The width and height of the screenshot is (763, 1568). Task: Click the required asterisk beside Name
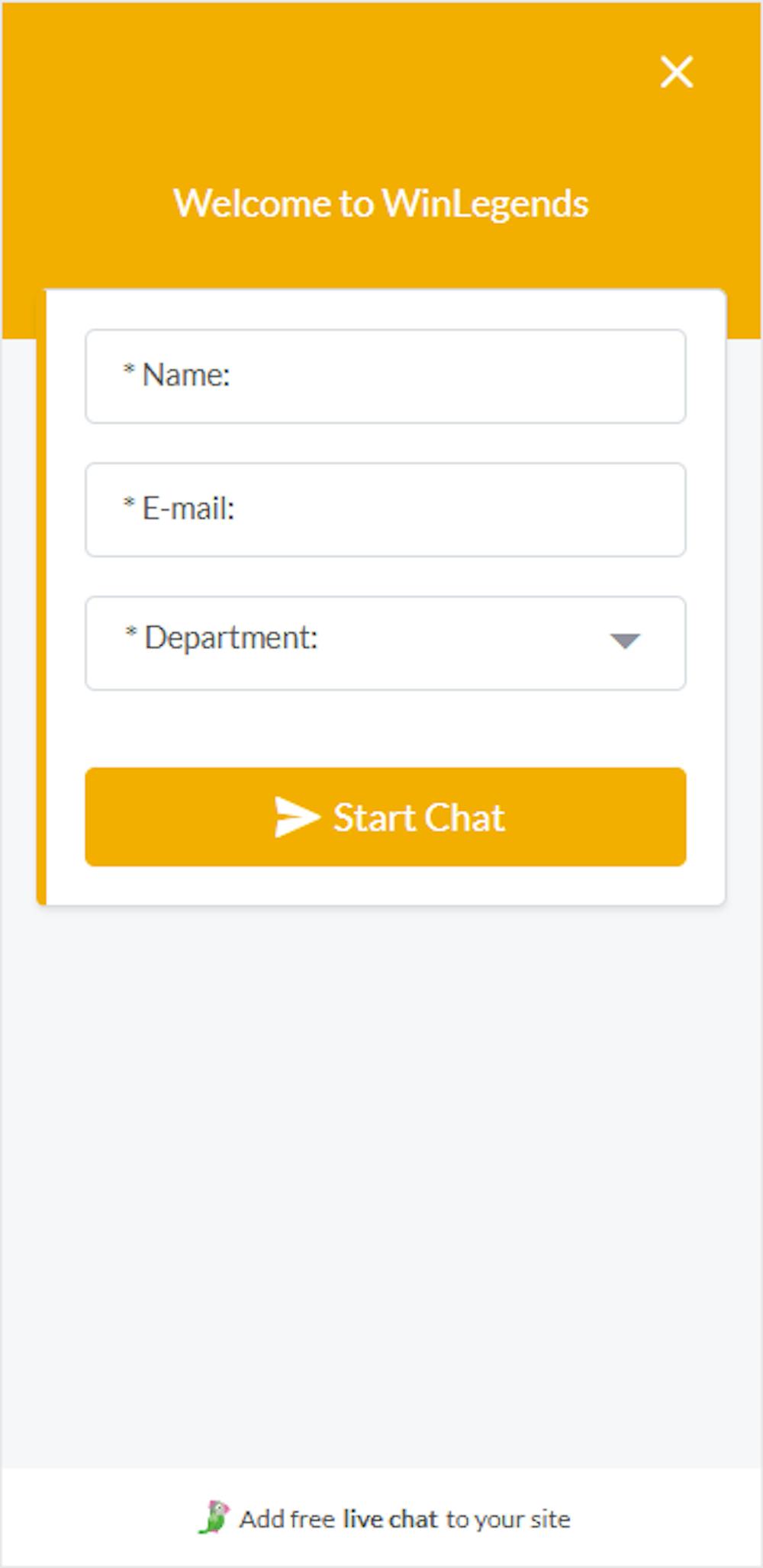[129, 370]
